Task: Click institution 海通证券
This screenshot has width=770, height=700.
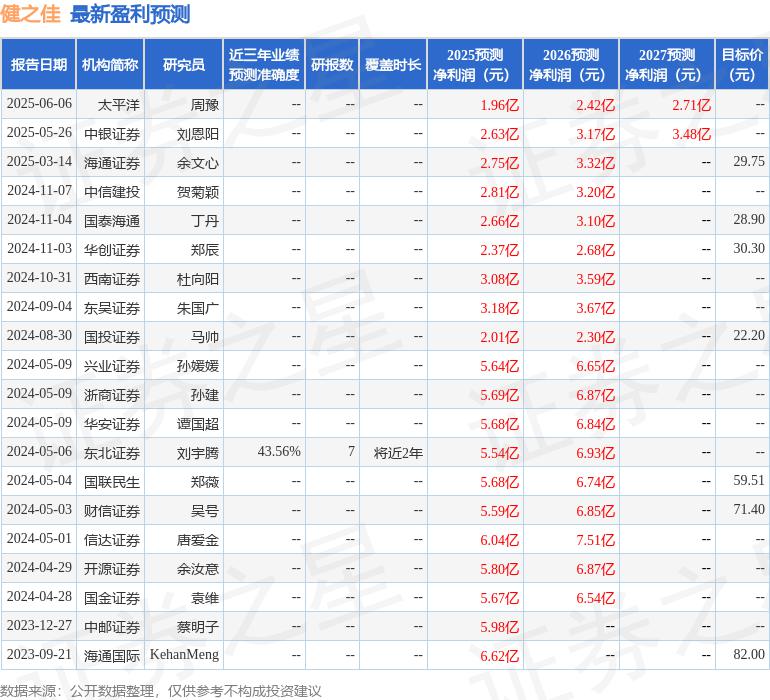Action: point(111,163)
